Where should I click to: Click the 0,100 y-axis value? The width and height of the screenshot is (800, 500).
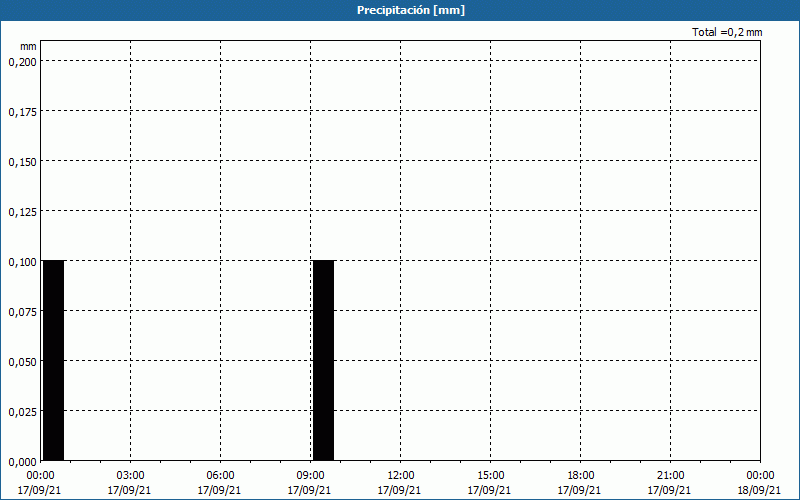22,261
